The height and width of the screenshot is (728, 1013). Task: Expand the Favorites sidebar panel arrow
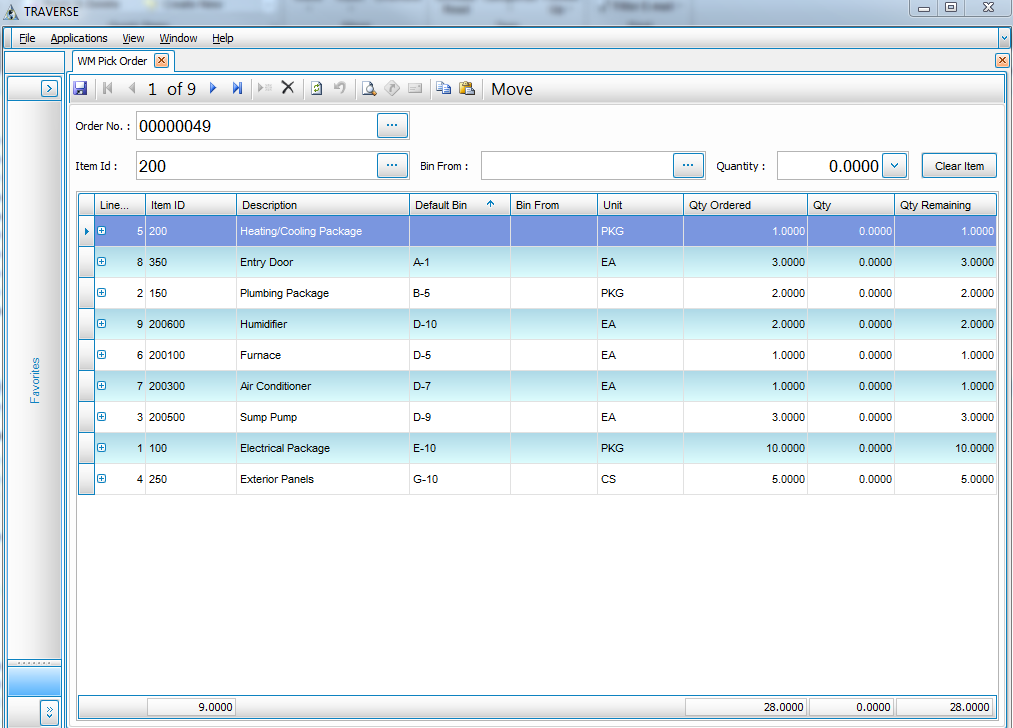click(x=49, y=88)
